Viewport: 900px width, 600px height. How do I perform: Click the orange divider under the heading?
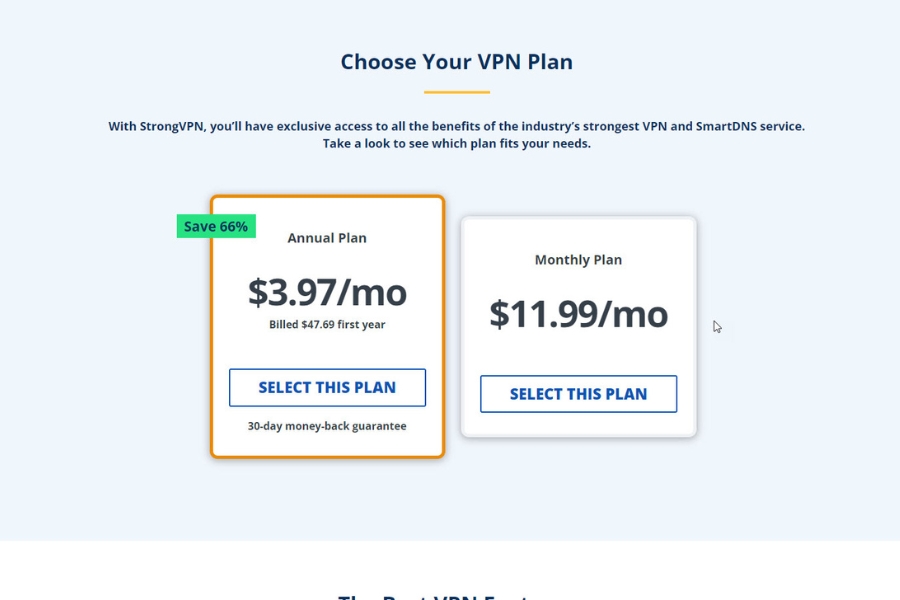(x=456, y=90)
